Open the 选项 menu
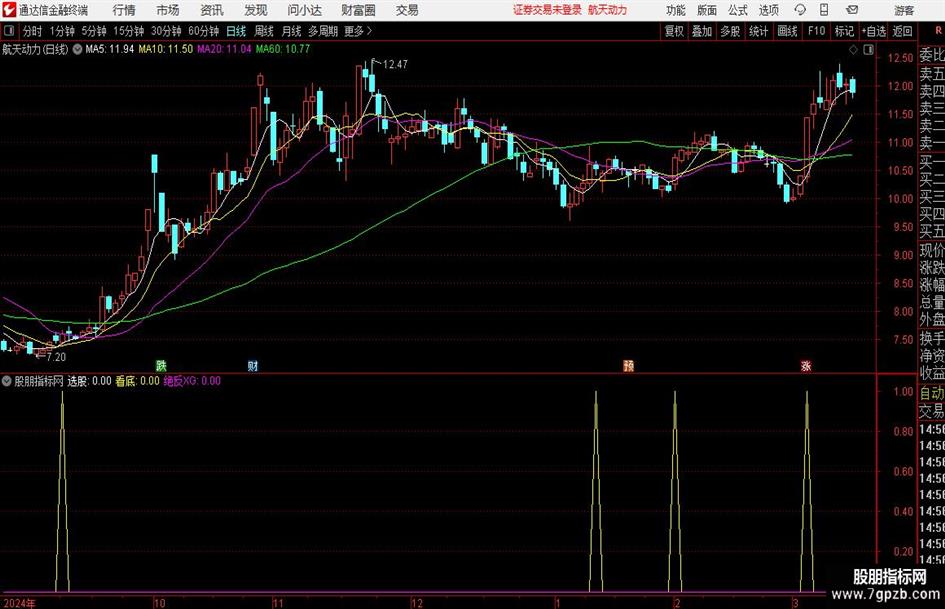This screenshot has height=609, width=945. click(768, 10)
